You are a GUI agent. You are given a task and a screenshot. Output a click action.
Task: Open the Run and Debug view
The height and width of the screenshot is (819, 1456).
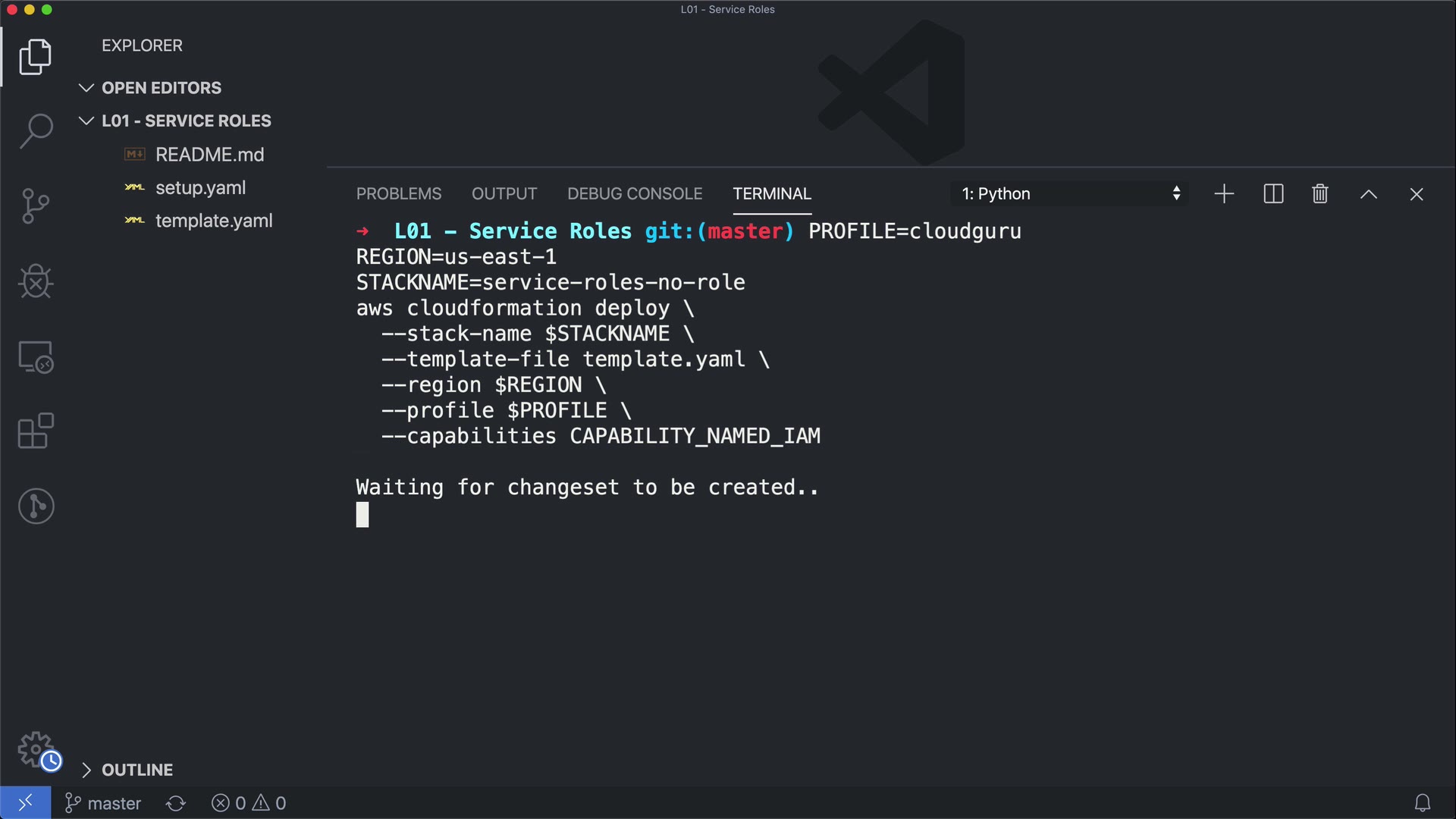[36, 281]
